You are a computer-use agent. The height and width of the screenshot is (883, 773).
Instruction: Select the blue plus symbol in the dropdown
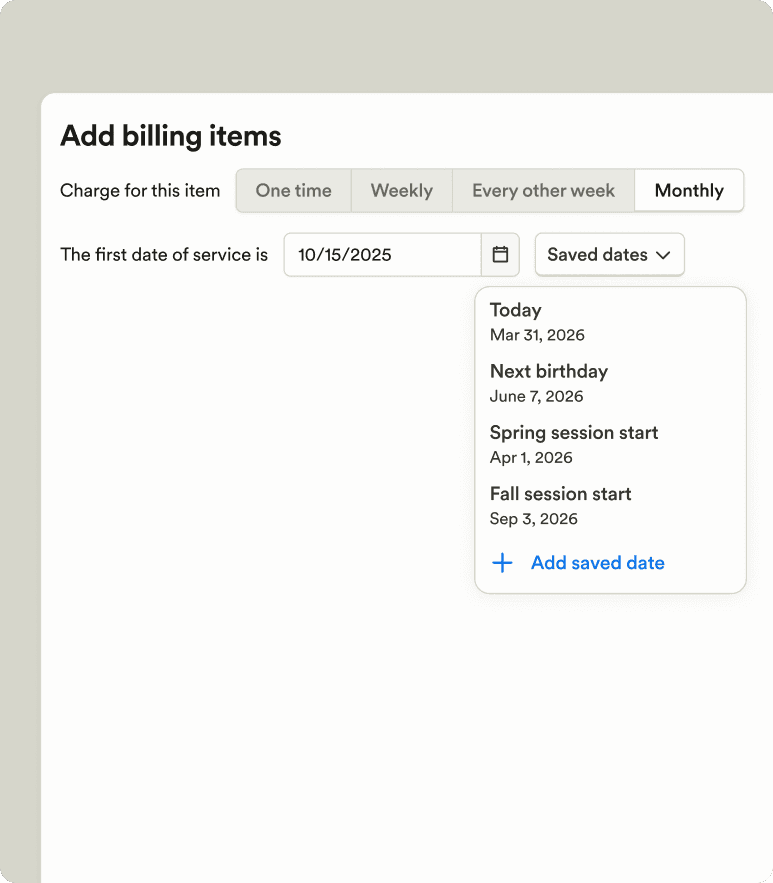(501, 563)
